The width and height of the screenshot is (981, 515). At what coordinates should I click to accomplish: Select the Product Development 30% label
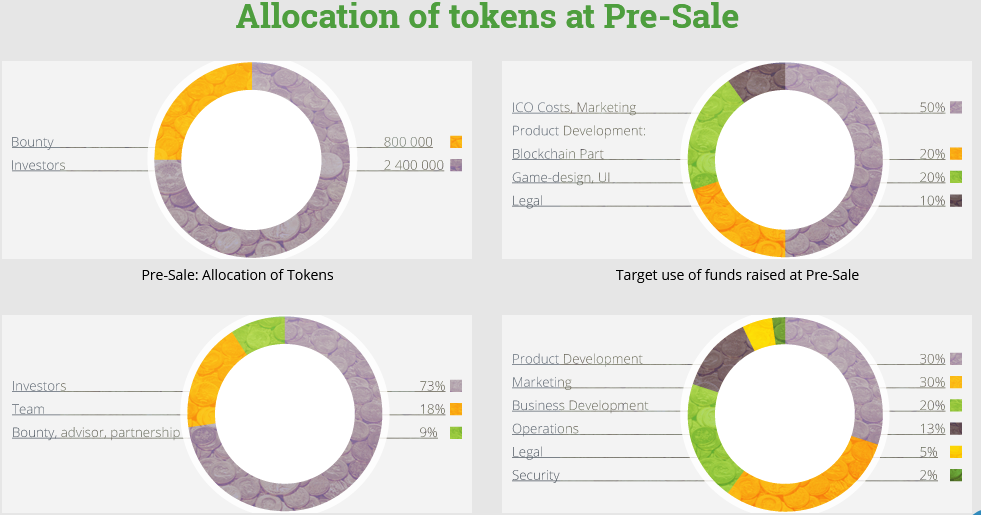[x=577, y=359]
